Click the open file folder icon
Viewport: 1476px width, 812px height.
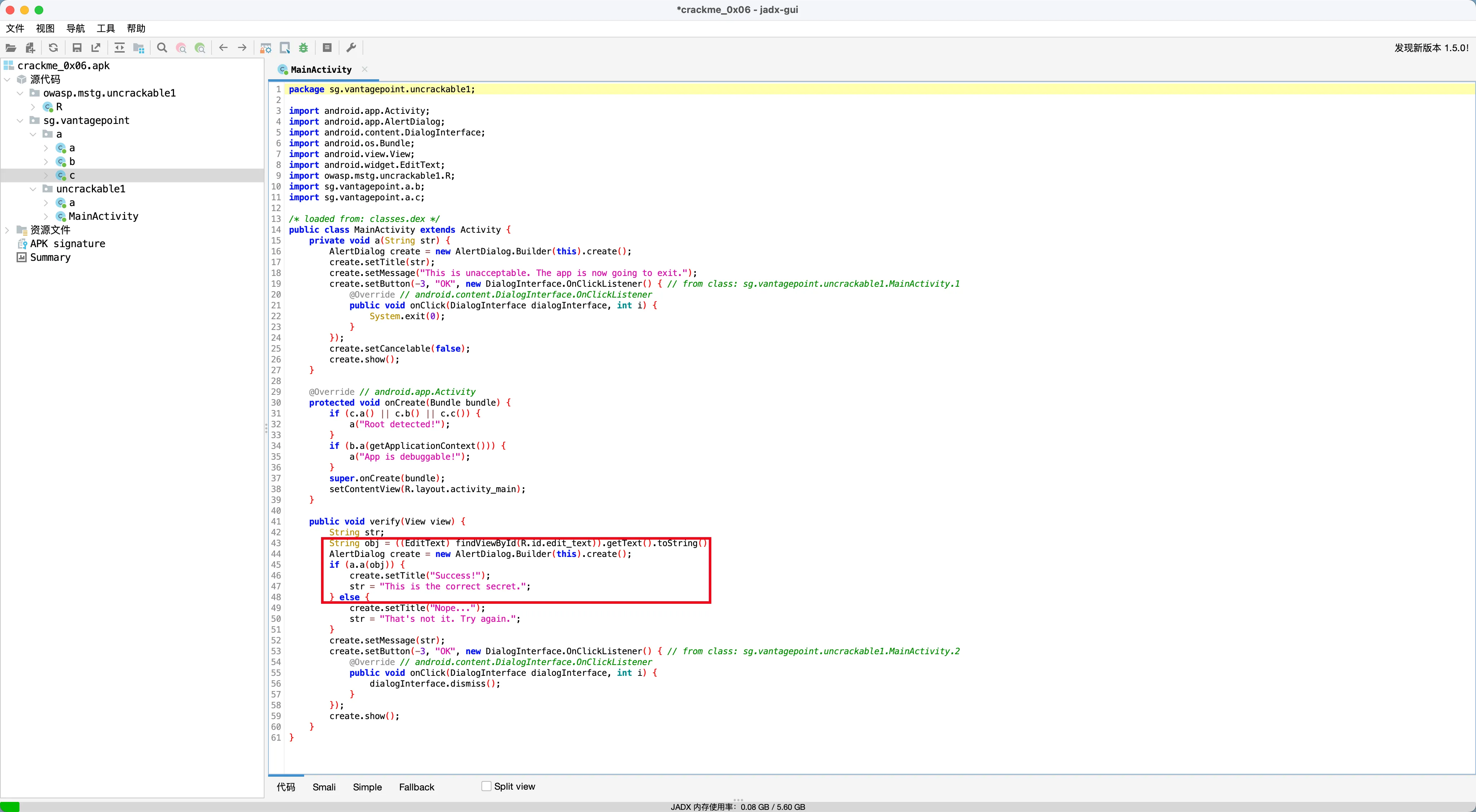(11, 48)
